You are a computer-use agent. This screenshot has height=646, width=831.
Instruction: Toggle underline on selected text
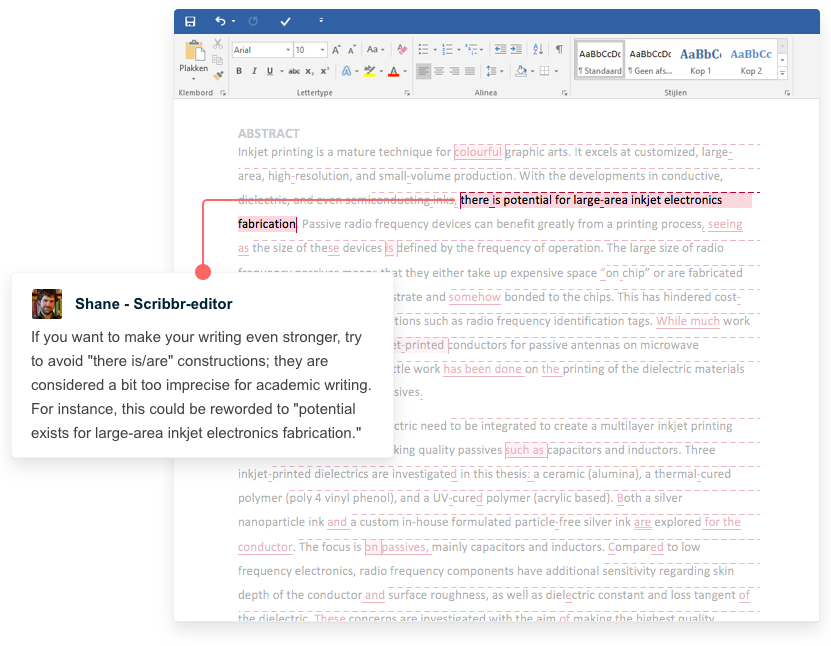(268, 71)
